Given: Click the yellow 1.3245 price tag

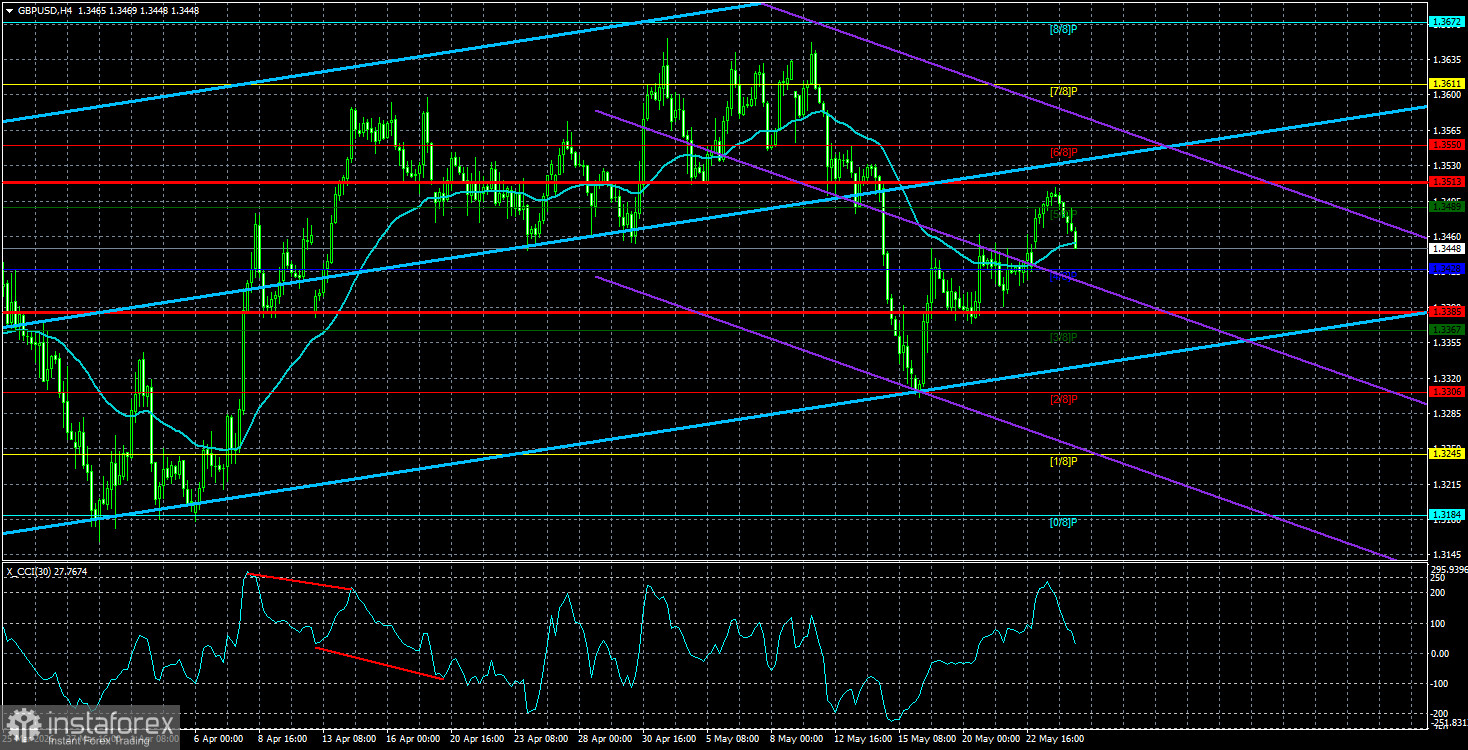Looking at the screenshot, I should click(1447, 453).
